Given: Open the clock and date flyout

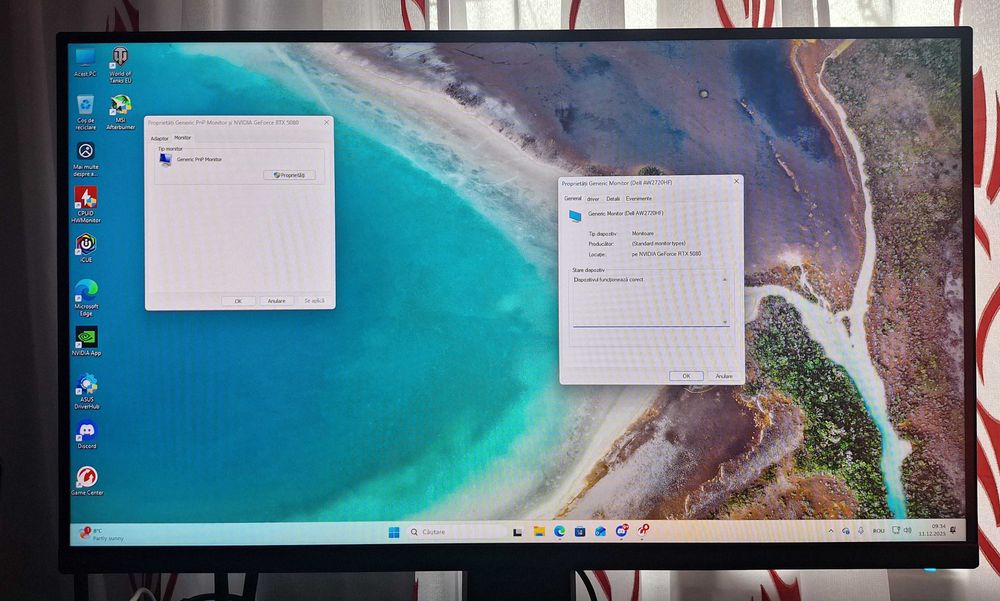Looking at the screenshot, I should [932, 530].
